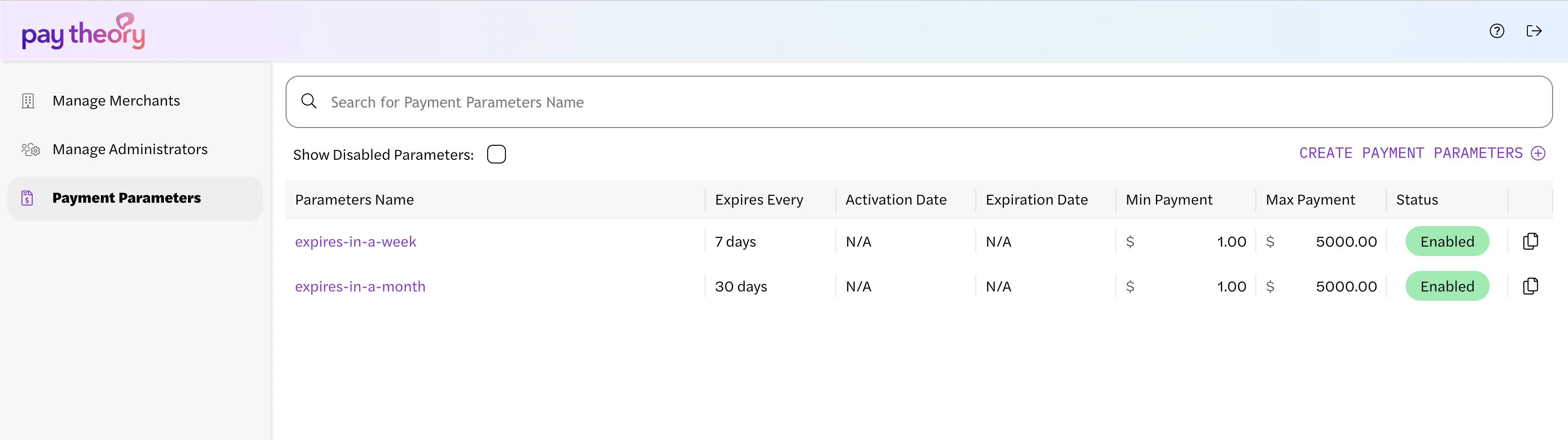The image size is (1568, 440).
Task: Copy the expires-in-a-week parameter using its copy icon
Action: click(1530, 241)
